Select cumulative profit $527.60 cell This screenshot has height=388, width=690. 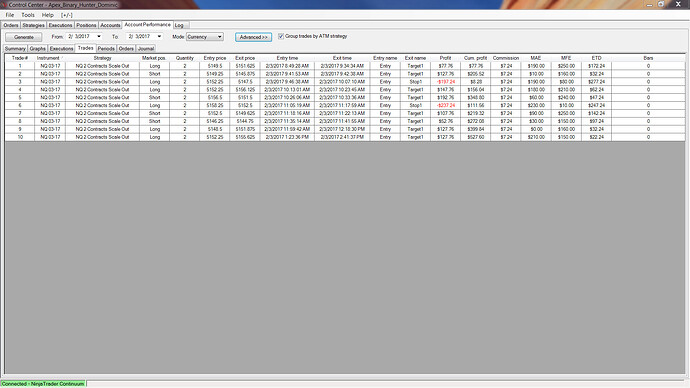[476, 137]
